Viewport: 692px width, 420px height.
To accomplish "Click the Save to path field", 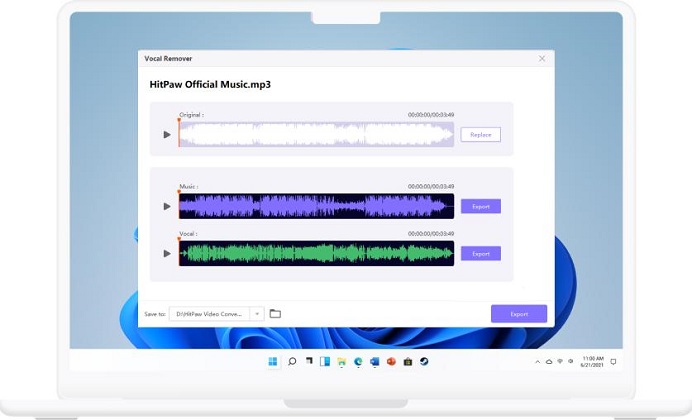I will pyautogui.click(x=209, y=314).
